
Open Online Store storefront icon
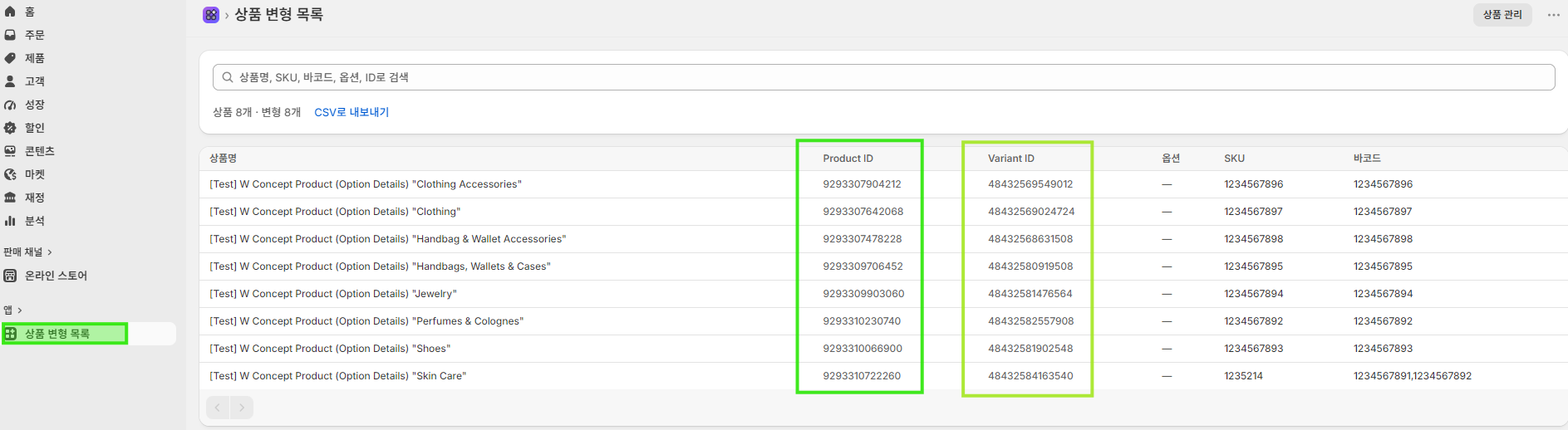coord(10,276)
